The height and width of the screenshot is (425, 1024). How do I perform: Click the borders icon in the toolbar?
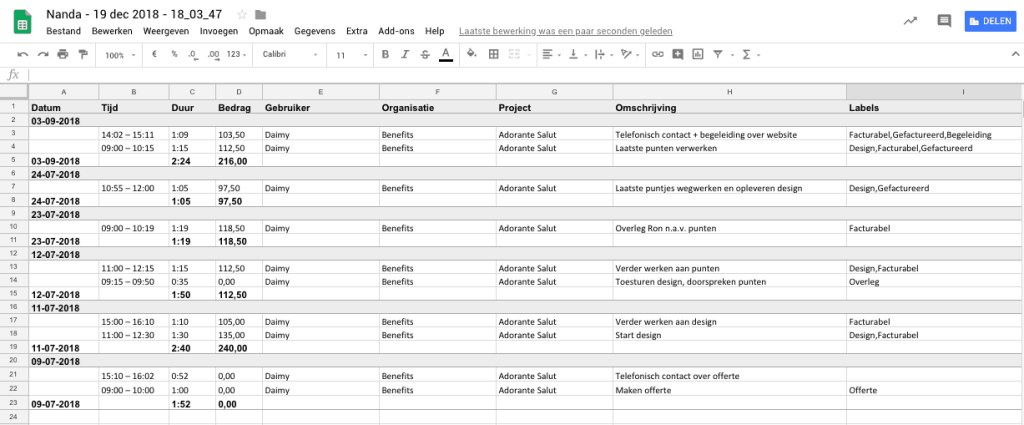pyautogui.click(x=493, y=55)
